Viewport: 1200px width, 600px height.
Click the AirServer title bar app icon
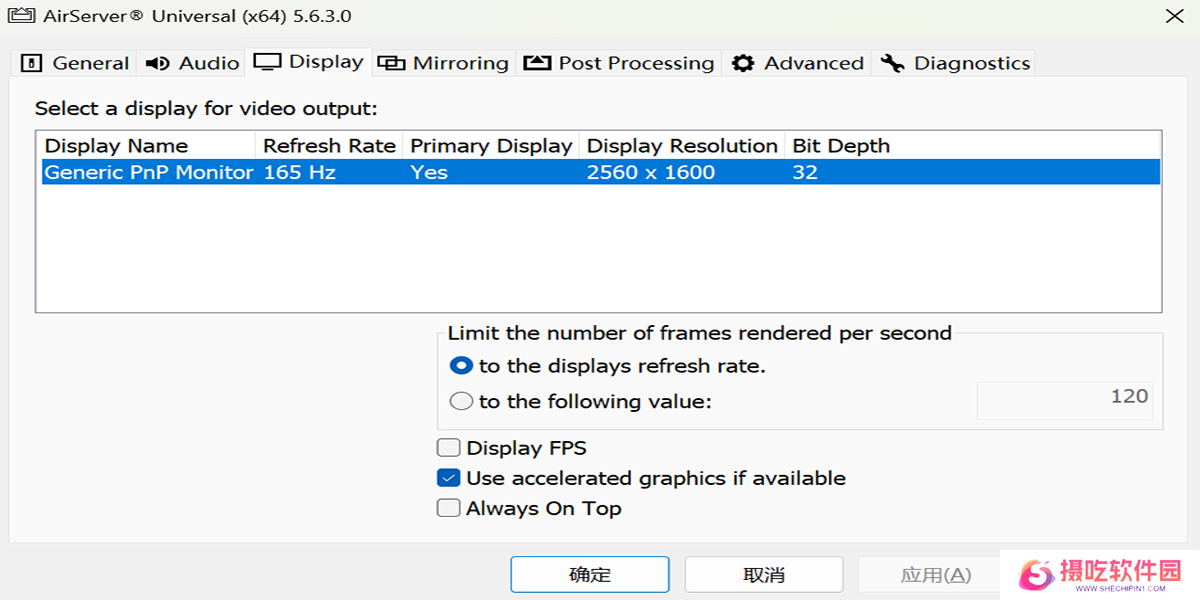[x=20, y=17]
